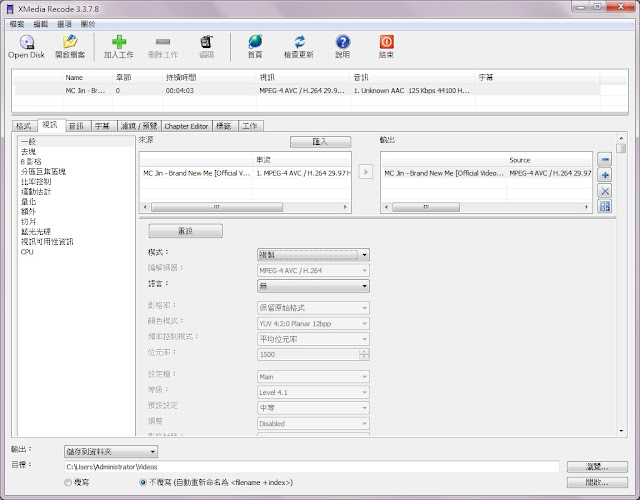This screenshot has width=640, height=500.
Task: Open rate control dropdown 平均位元率
Action: pyautogui.click(x=313, y=339)
